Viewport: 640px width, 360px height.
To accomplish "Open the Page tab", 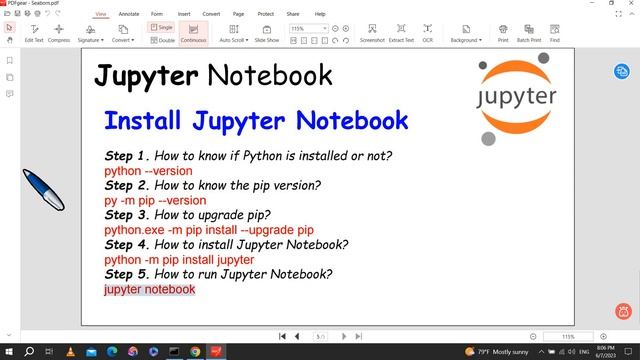I will pyautogui.click(x=238, y=14).
